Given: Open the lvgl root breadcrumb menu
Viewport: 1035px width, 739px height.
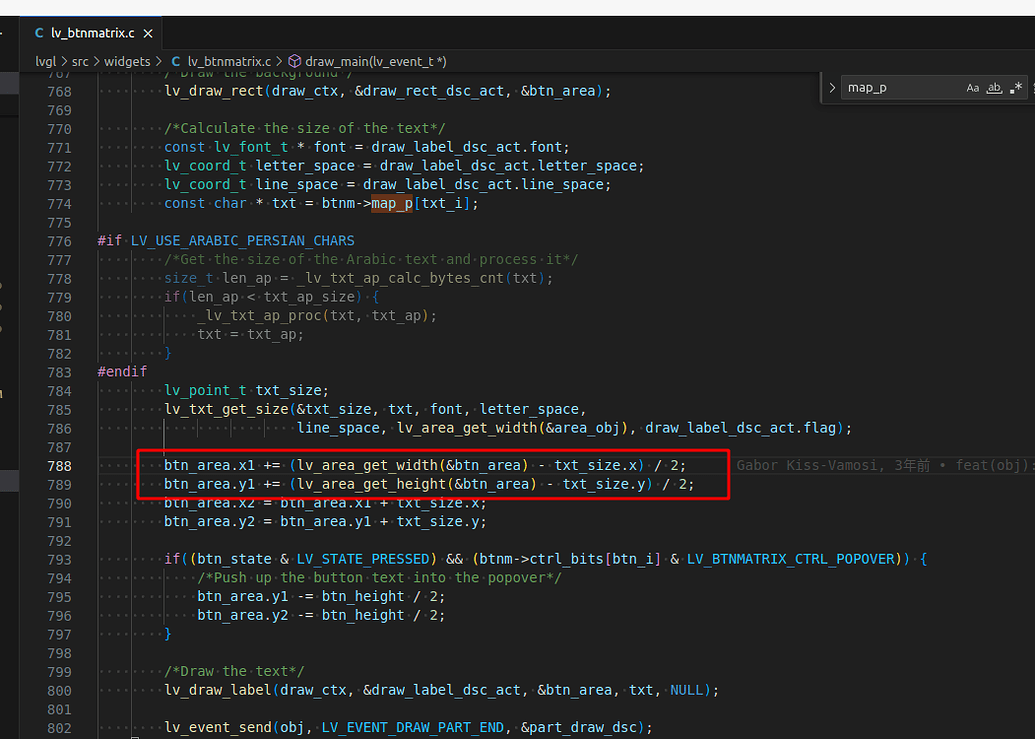Looking at the screenshot, I should click(45, 61).
